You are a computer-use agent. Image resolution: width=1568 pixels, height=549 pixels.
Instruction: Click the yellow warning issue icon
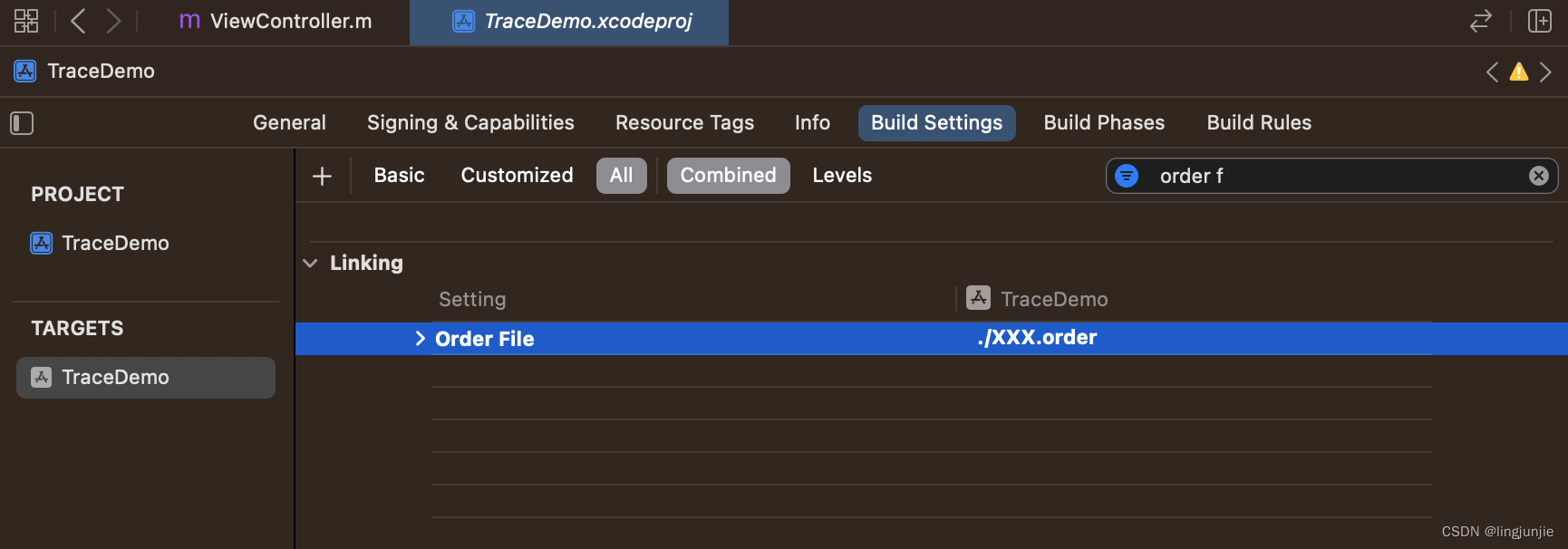(x=1519, y=72)
